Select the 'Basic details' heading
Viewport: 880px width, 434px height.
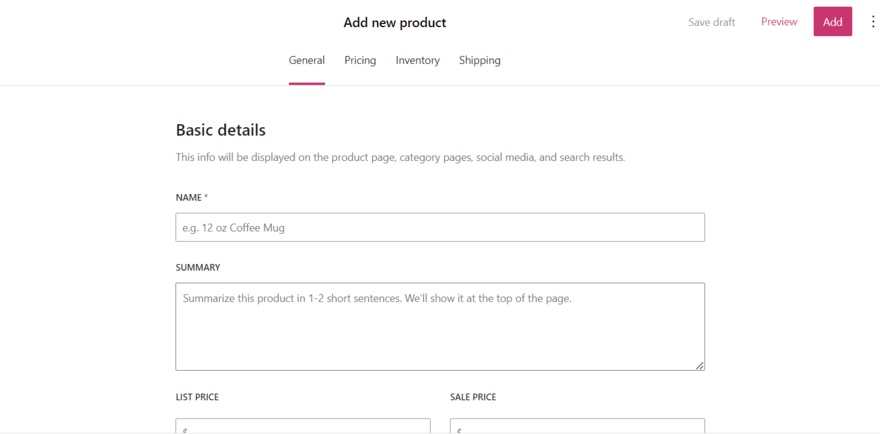pyautogui.click(x=221, y=130)
